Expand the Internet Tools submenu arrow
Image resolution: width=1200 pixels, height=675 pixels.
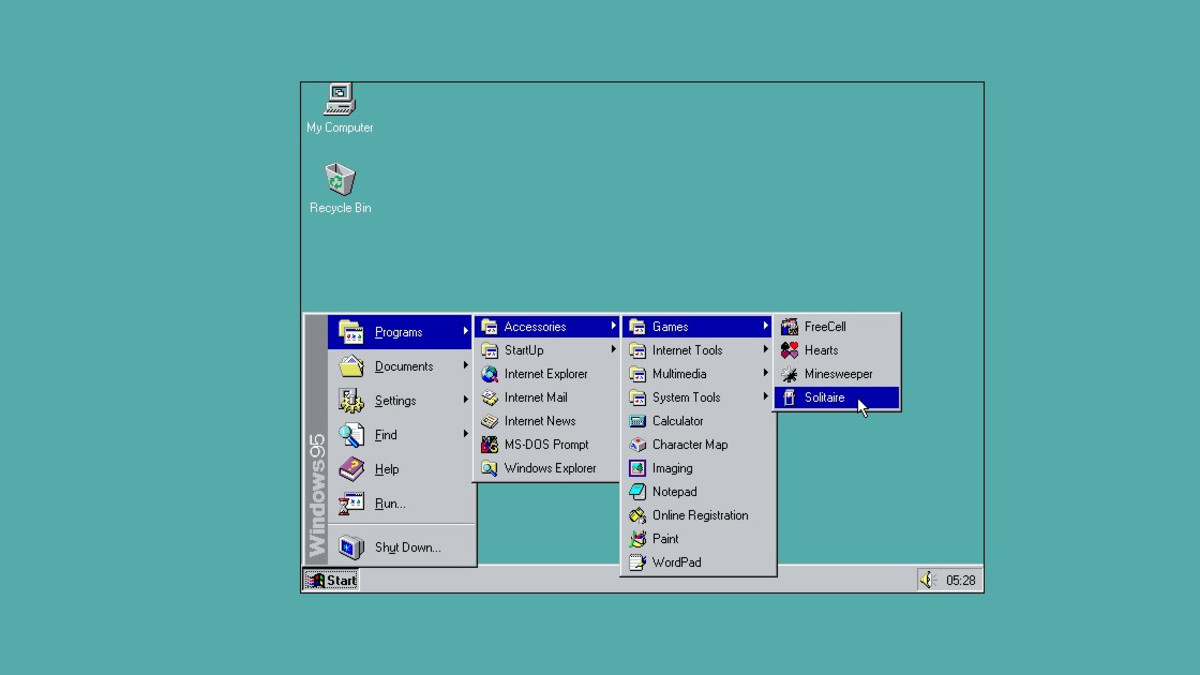coord(765,350)
